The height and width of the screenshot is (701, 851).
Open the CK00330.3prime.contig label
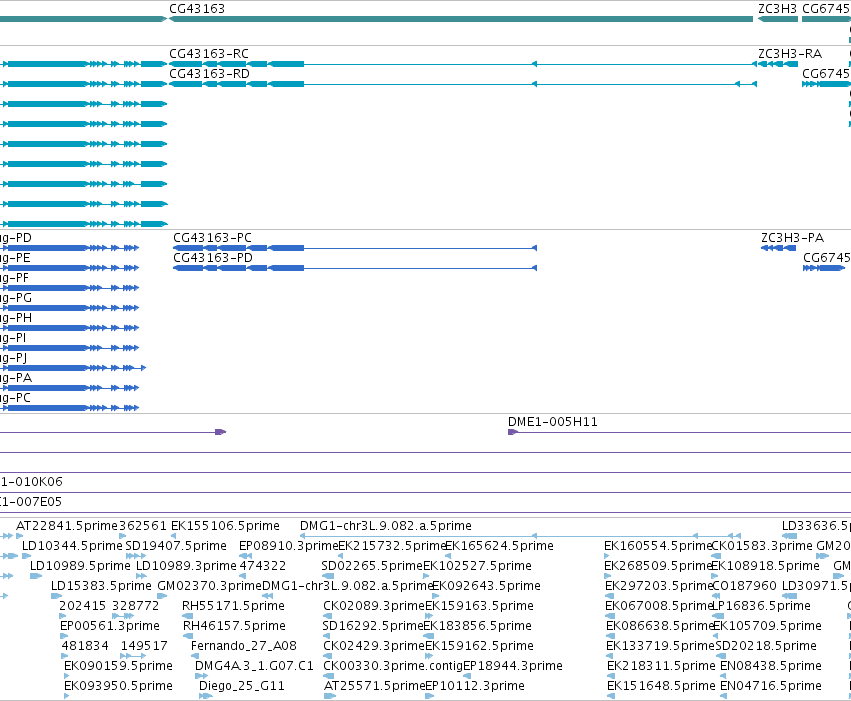coord(393,666)
